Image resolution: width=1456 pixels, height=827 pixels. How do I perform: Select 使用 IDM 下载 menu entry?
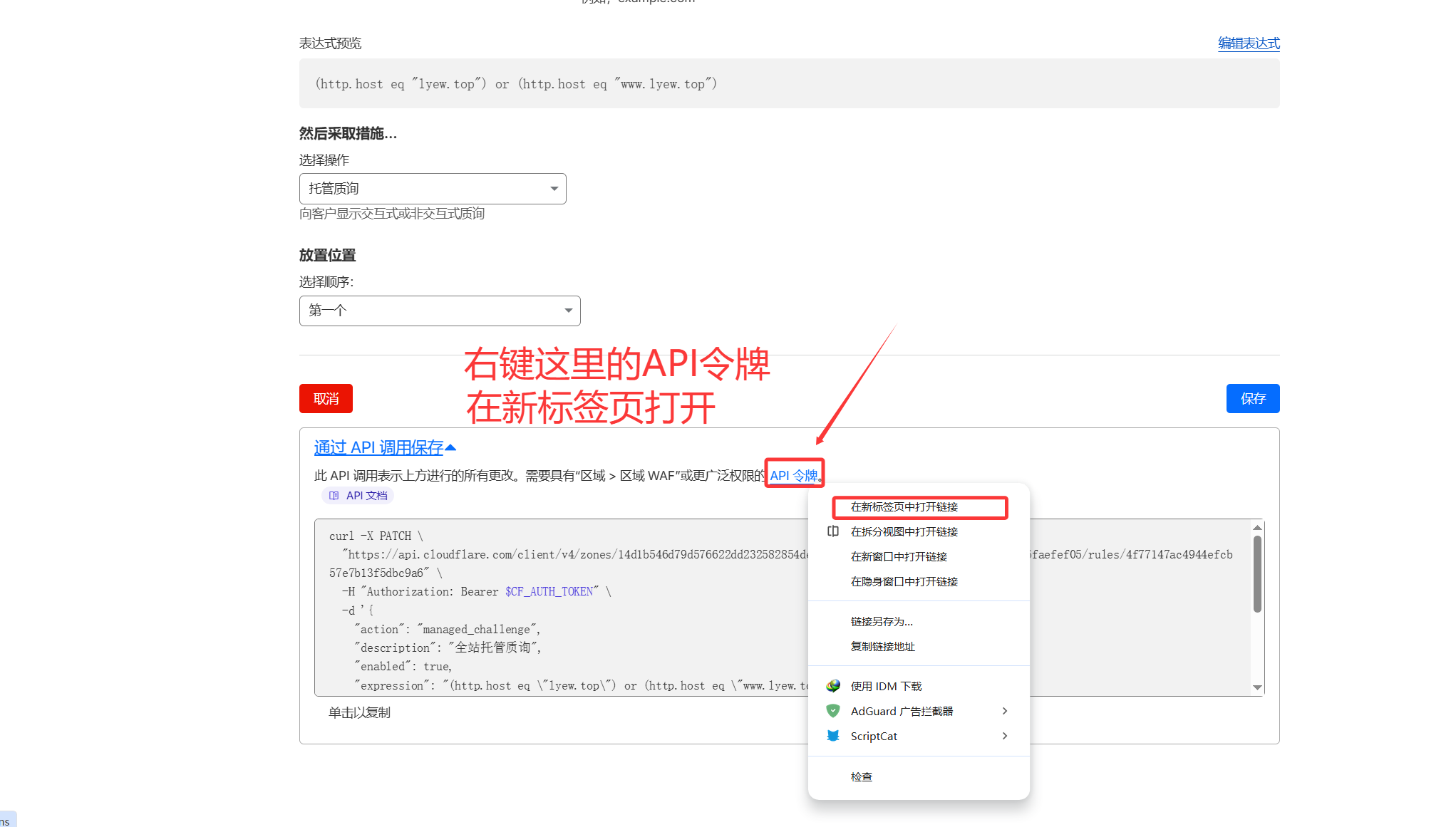coord(919,686)
